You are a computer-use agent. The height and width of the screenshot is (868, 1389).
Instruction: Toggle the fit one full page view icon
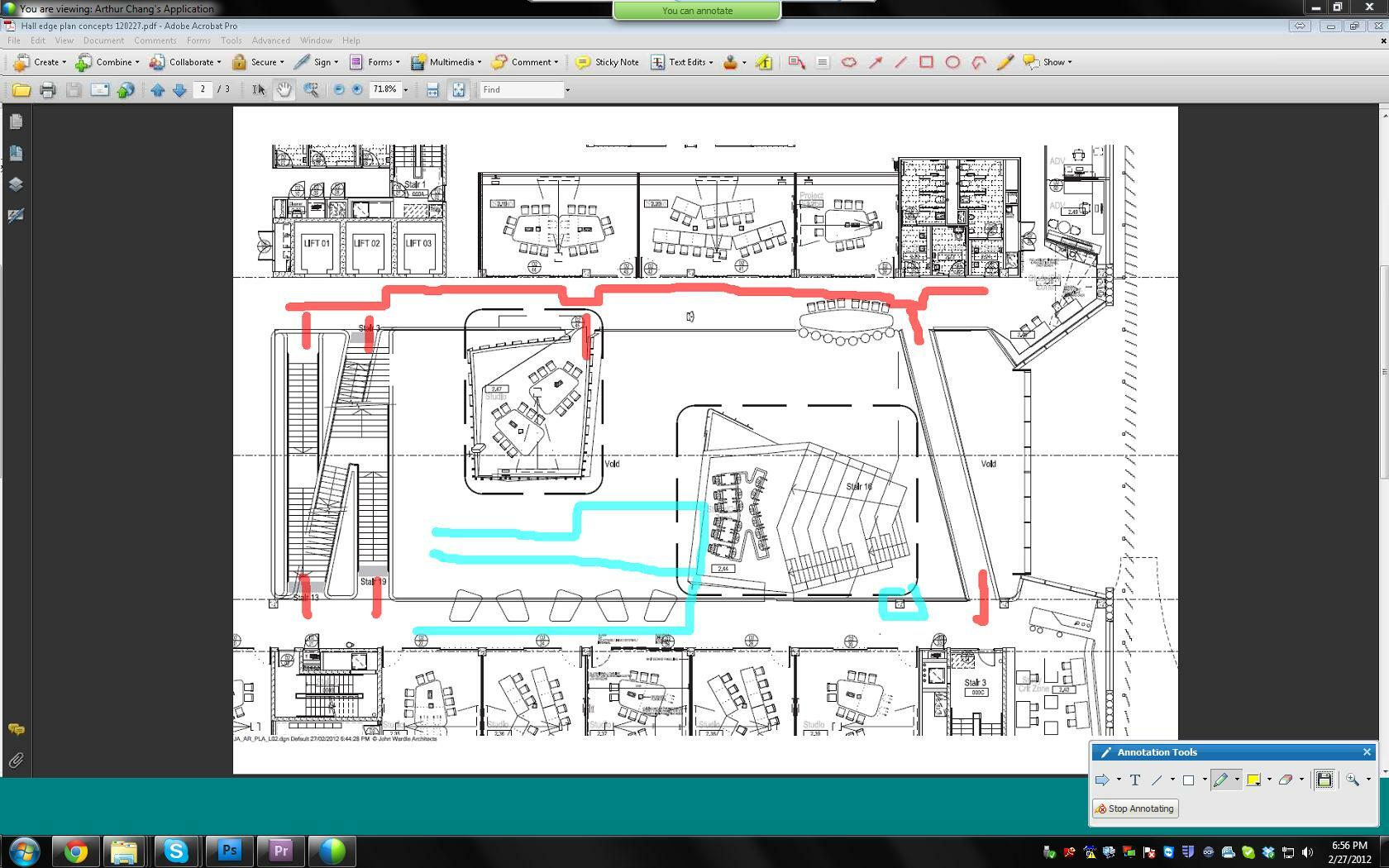pos(458,90)
